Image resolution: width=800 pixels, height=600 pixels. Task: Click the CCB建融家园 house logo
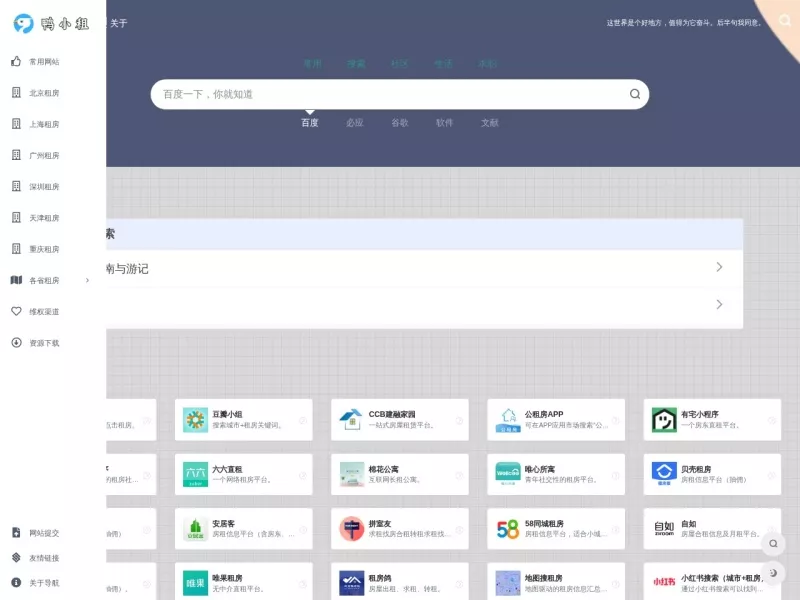pos(351,420)
